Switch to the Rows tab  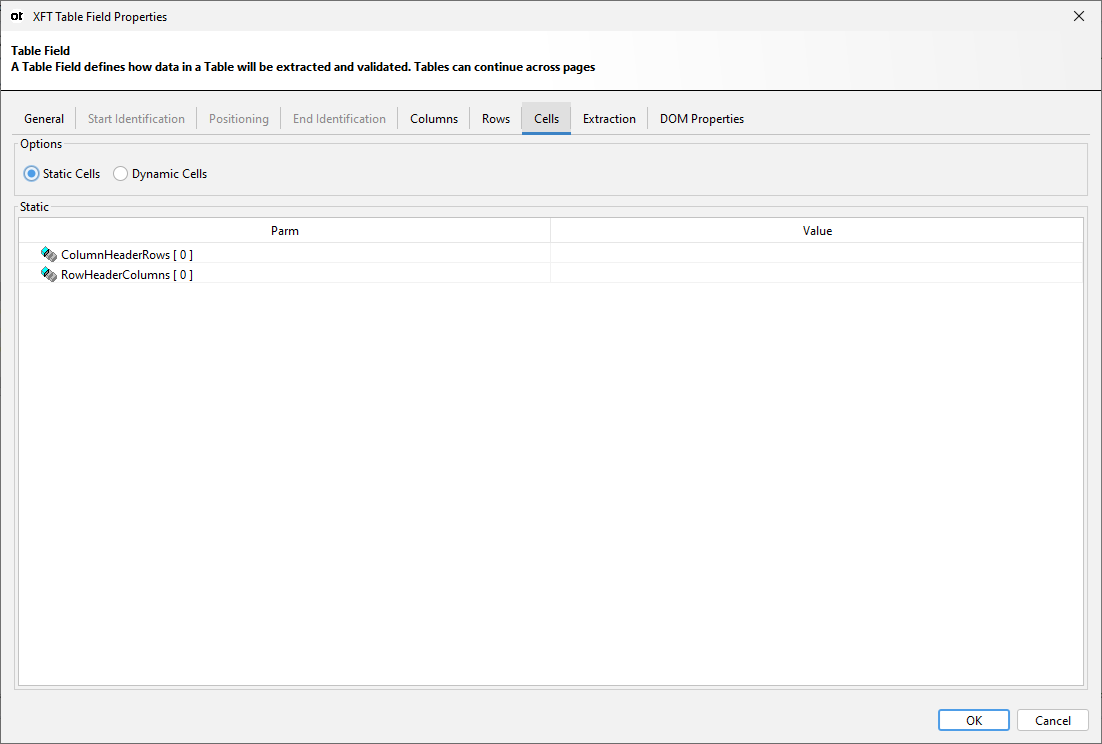point(495,118)
